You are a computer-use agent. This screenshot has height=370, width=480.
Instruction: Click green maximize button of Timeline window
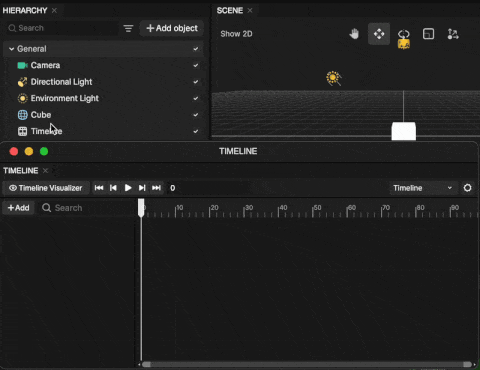coord(44,152)
